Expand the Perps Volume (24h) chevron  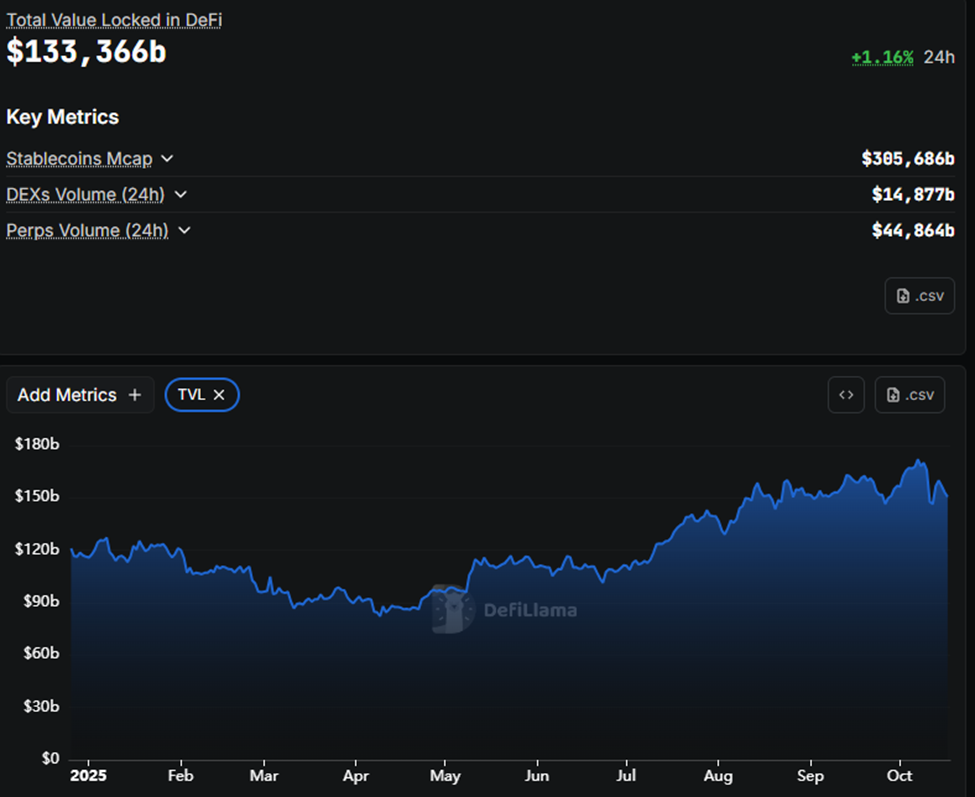click(x=184, y=230)
